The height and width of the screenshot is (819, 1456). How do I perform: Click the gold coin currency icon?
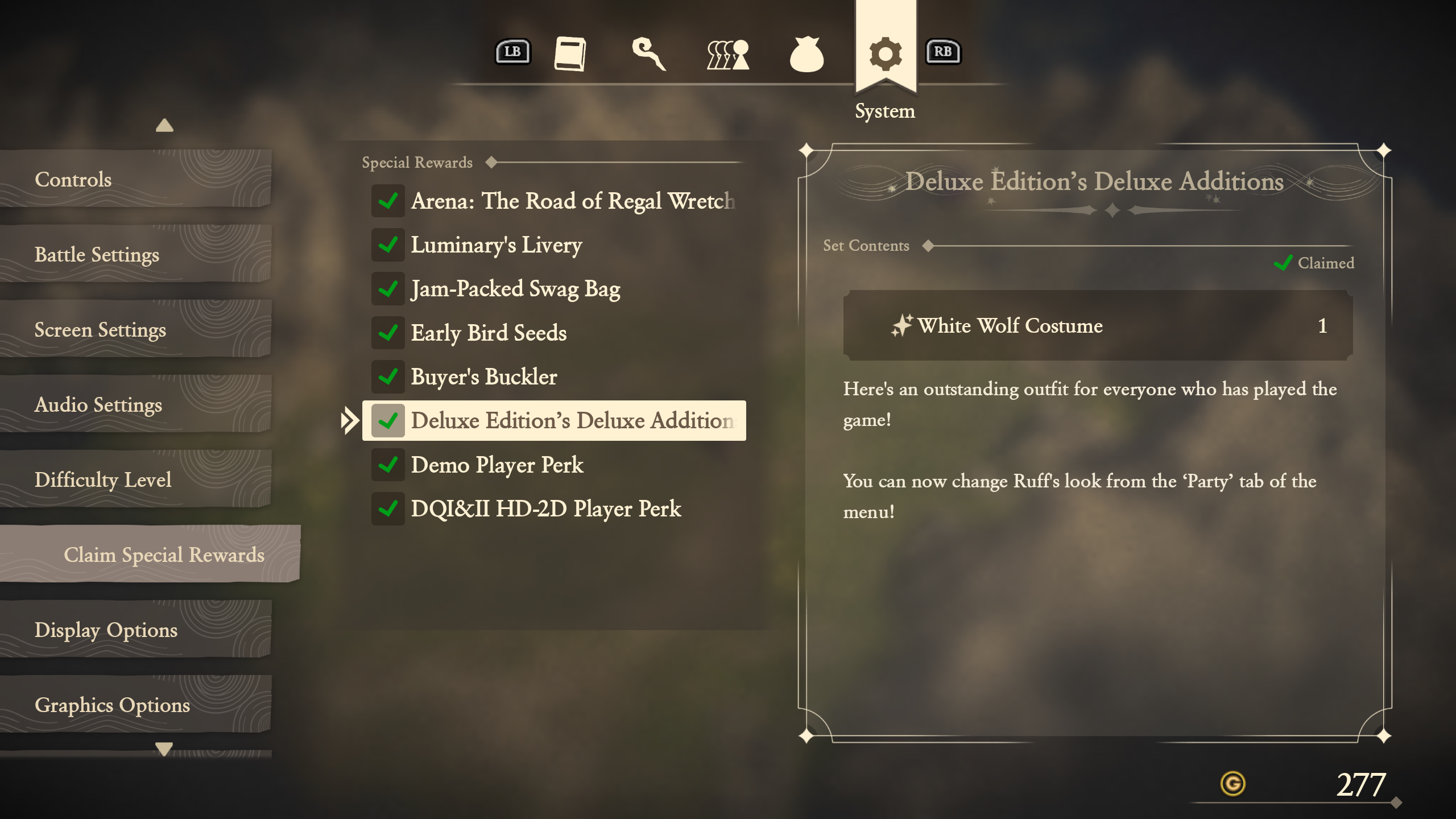pos(1232,784)
